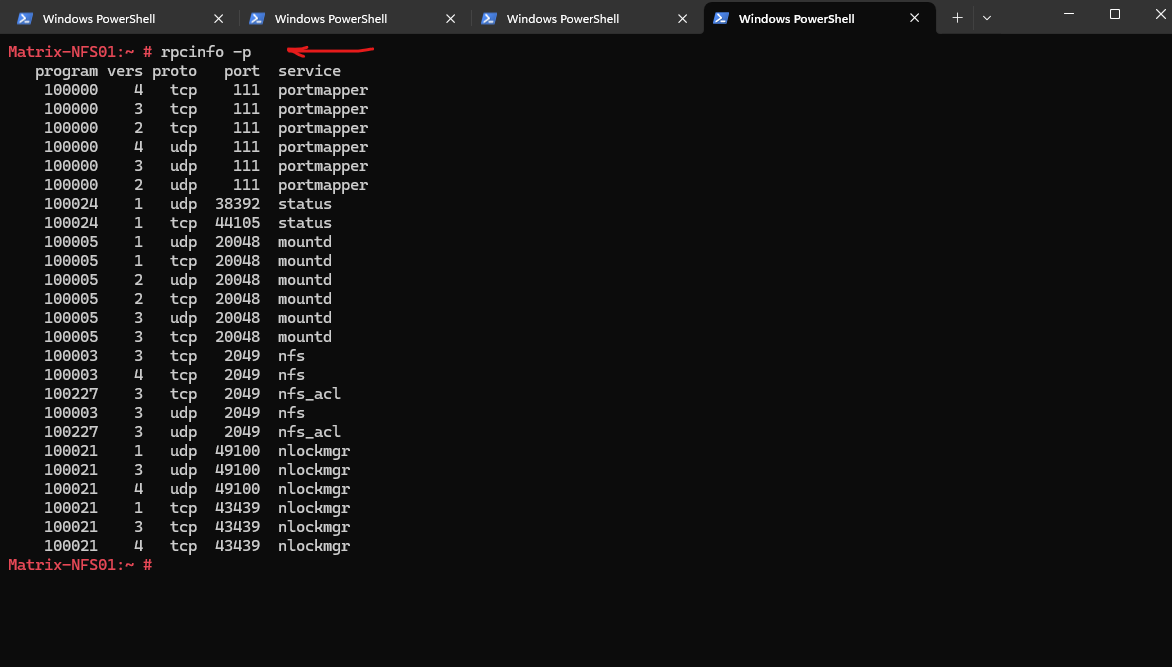Click 'nfs_acl' in the tcp row
Image resolution: width=1172 pixels, height=667 pixels.
pyautogui.click(x=309, y=393)
